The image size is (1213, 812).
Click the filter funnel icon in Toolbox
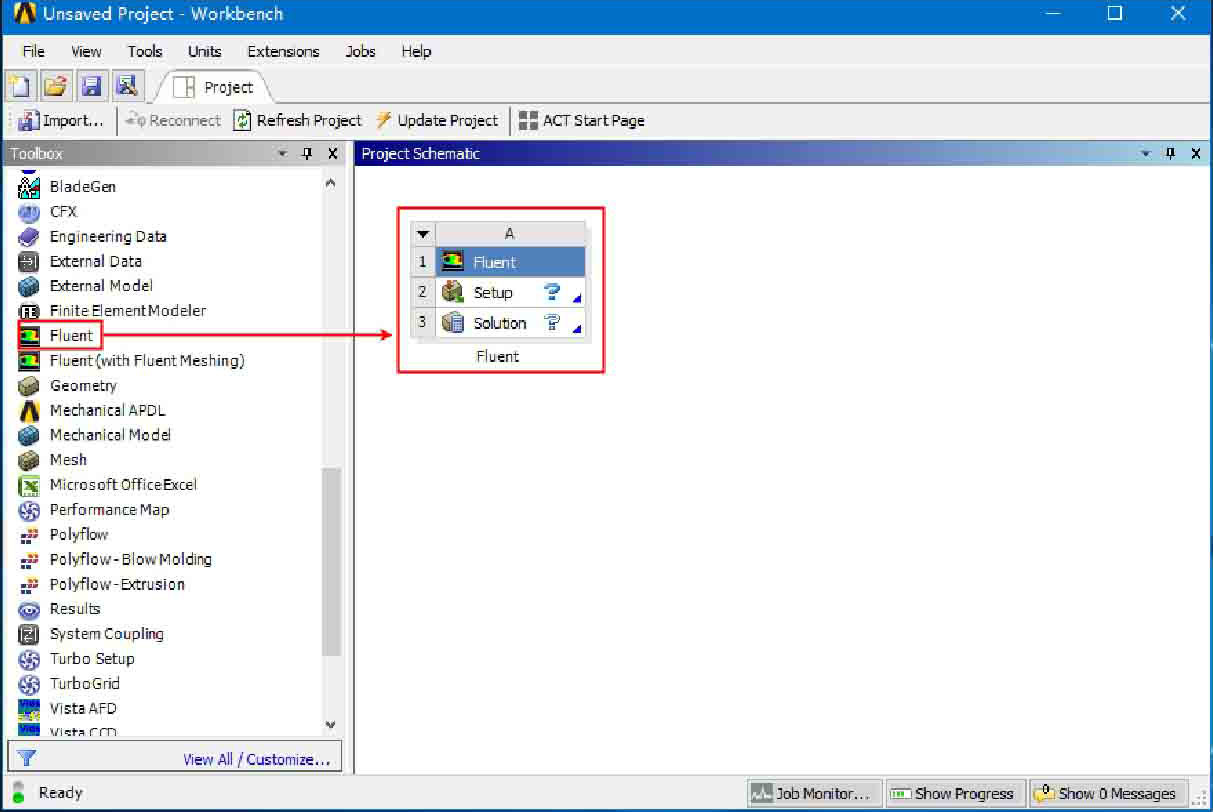pos(28,759)
